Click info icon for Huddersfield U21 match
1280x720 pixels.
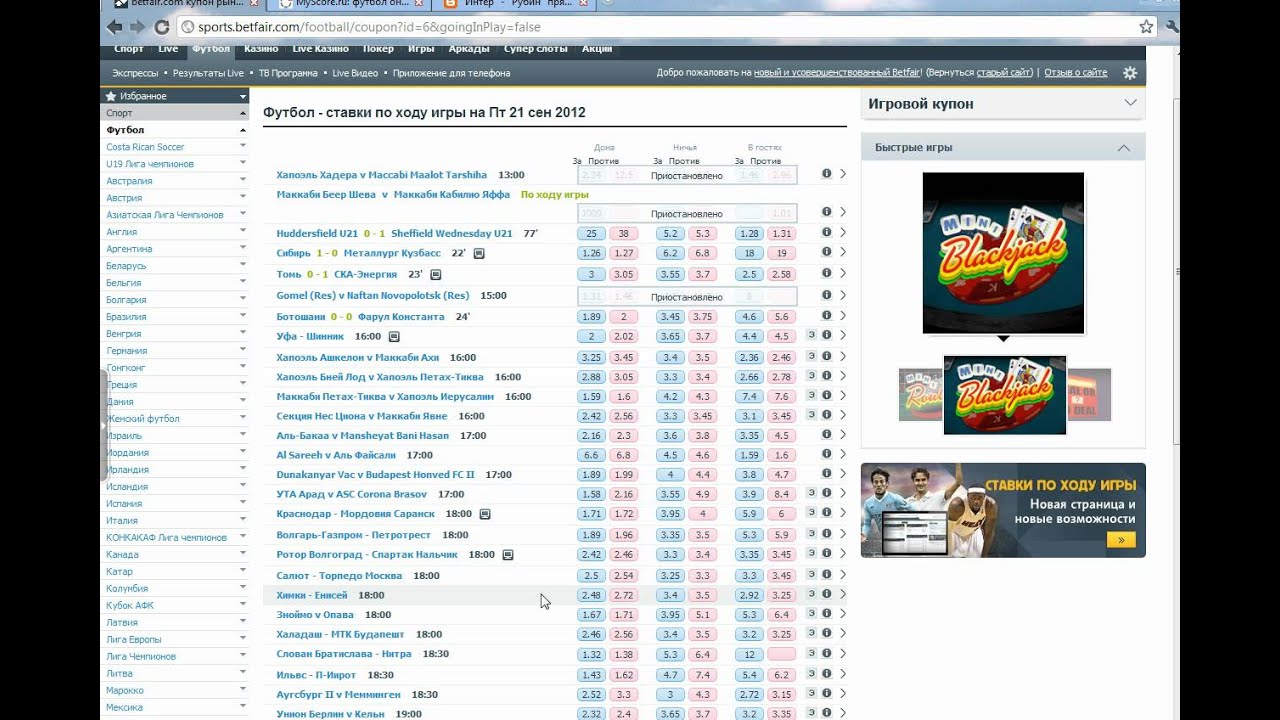827,233
